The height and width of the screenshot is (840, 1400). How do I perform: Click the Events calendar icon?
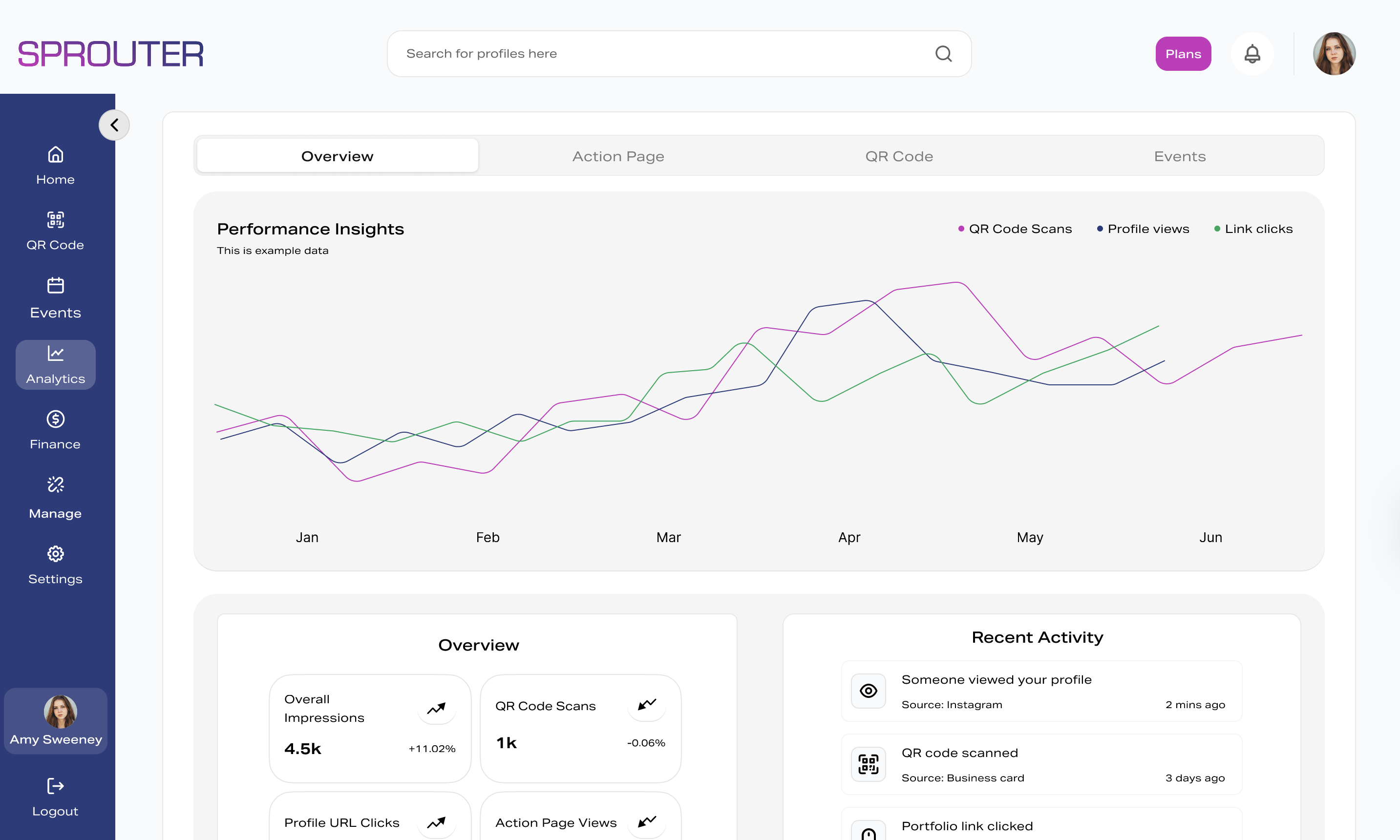coord(55,286)
